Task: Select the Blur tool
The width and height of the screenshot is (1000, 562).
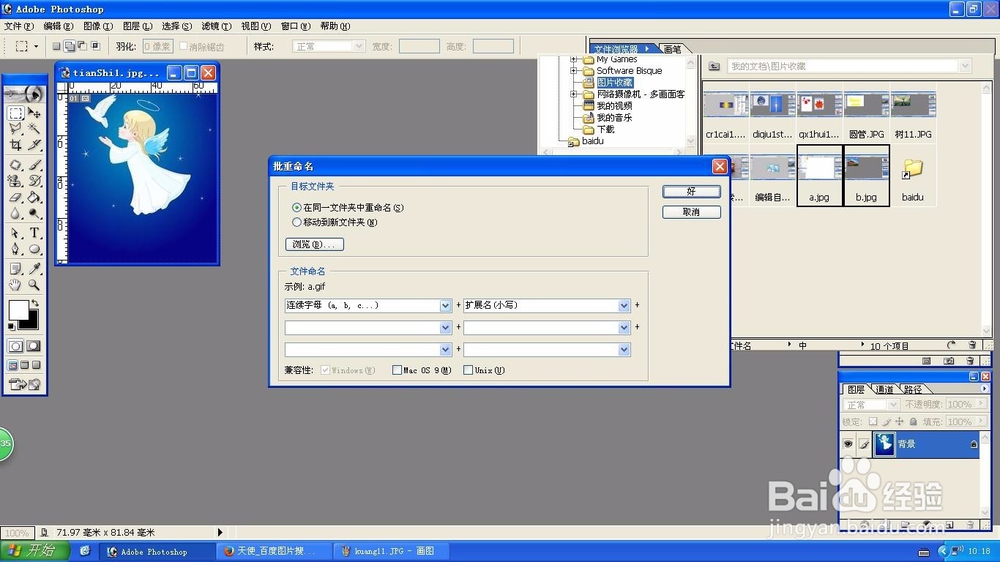Action: click(15, 213)
